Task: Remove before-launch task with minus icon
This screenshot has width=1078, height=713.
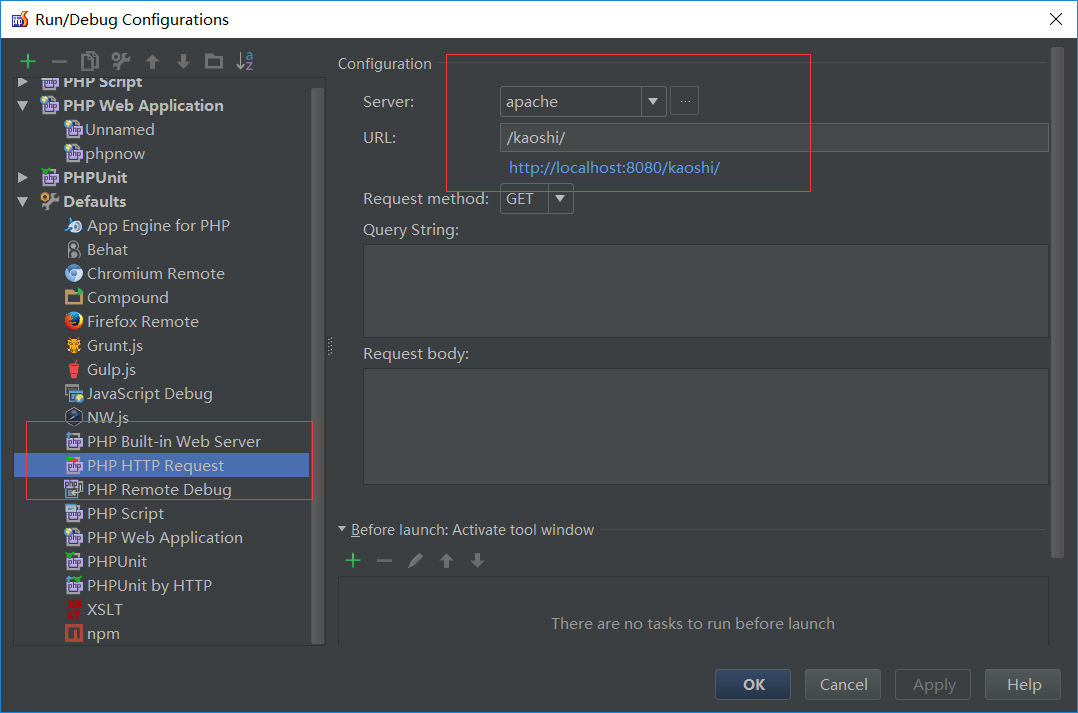Action: click(384, 561)
